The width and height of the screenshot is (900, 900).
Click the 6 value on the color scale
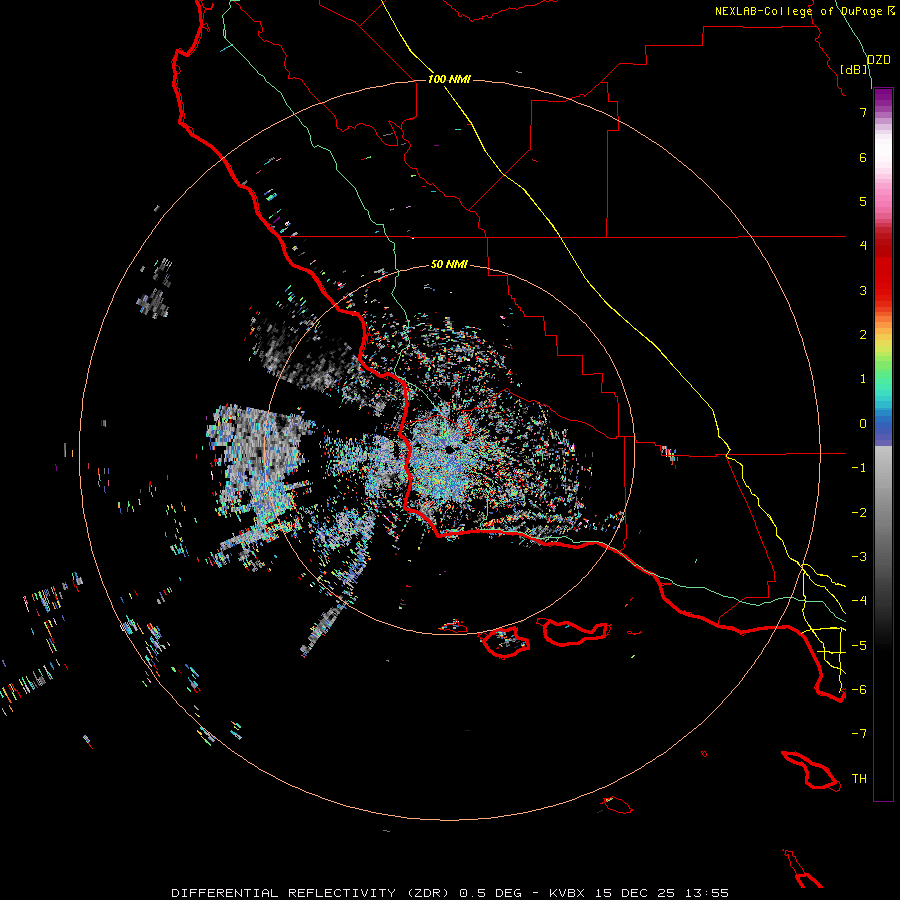tap(863, 157)
